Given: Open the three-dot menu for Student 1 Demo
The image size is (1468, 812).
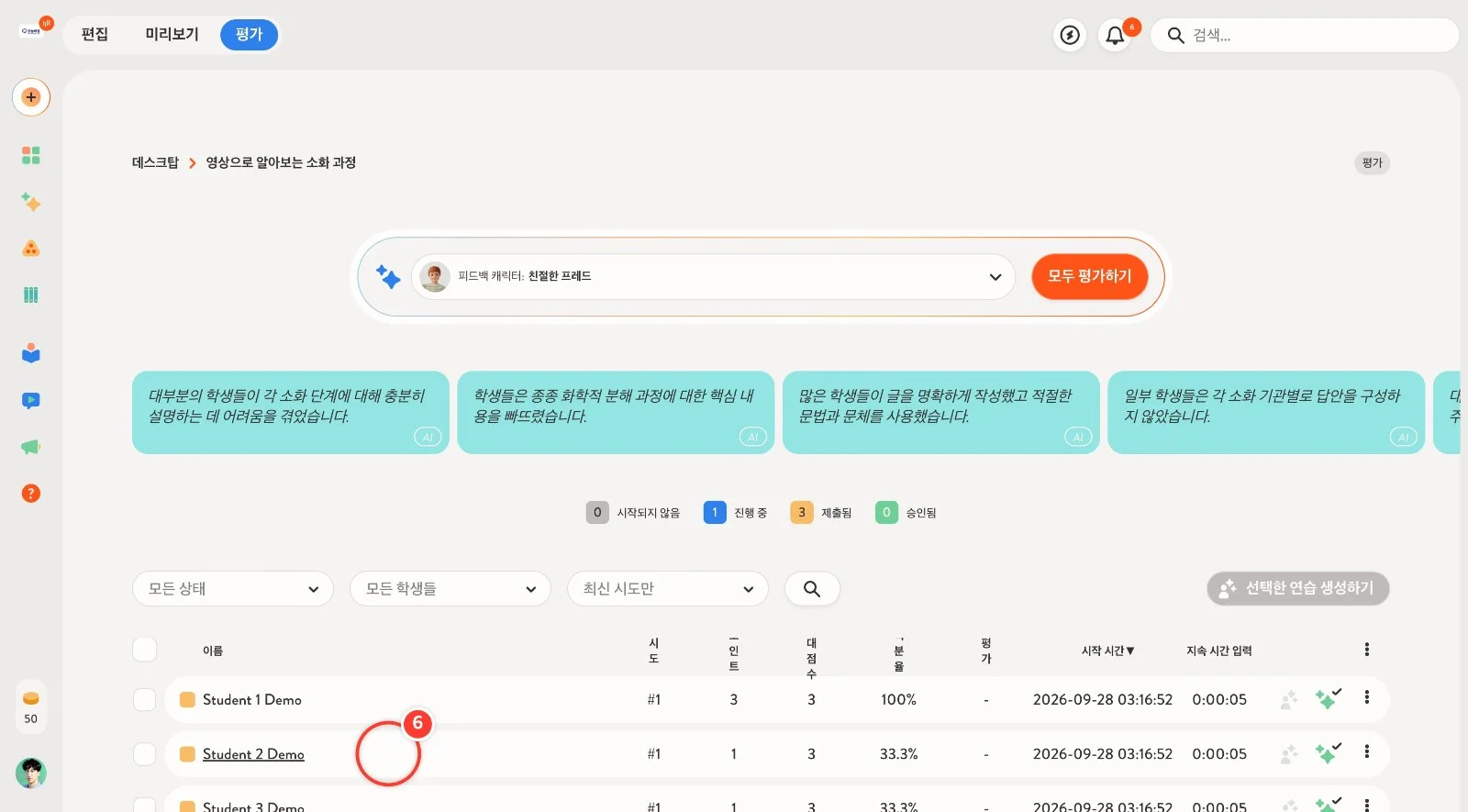Looking at the screenshot, I should click(x=1367, y=697).
